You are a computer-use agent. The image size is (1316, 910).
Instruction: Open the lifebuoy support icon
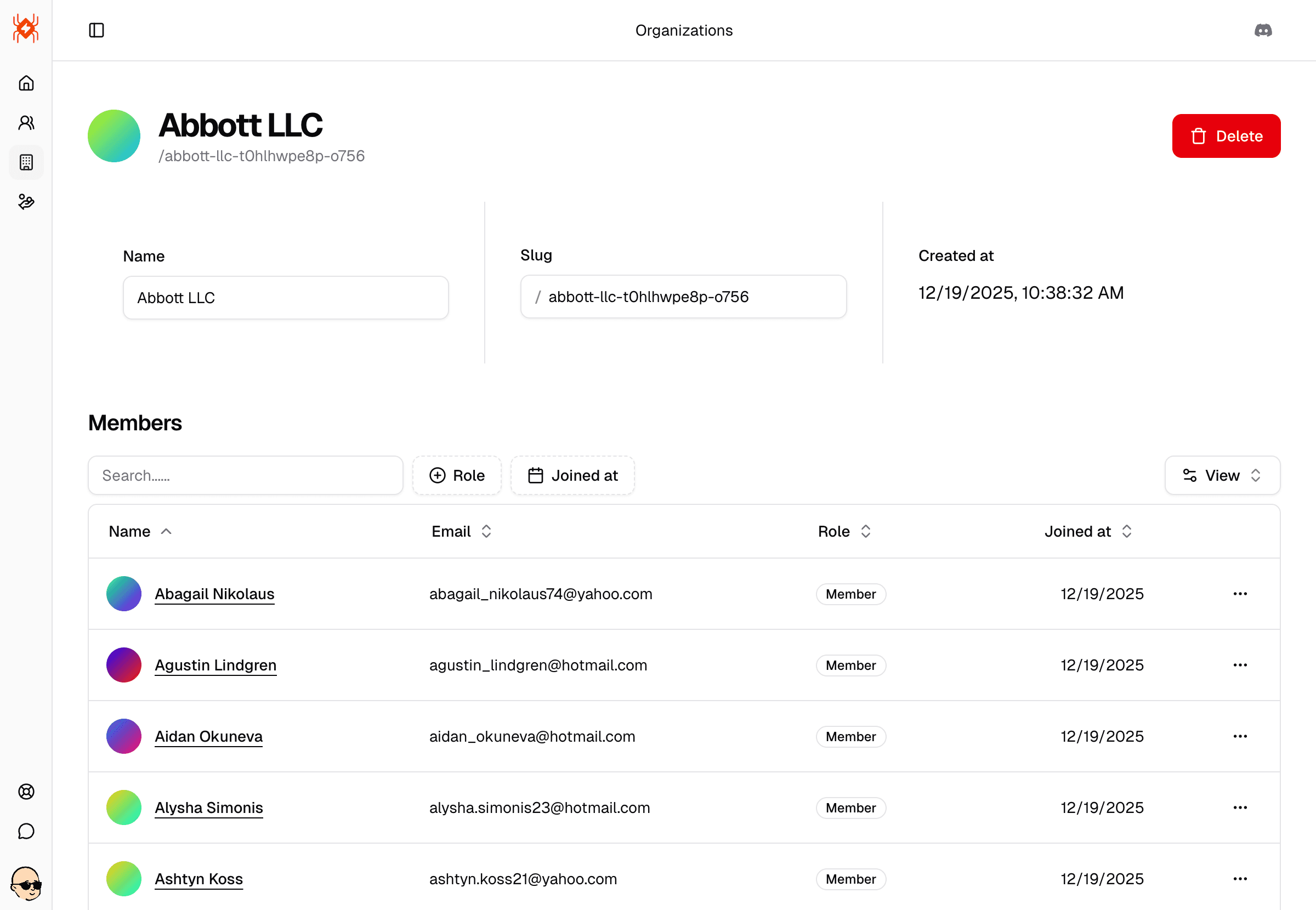[x=26, y=792]
